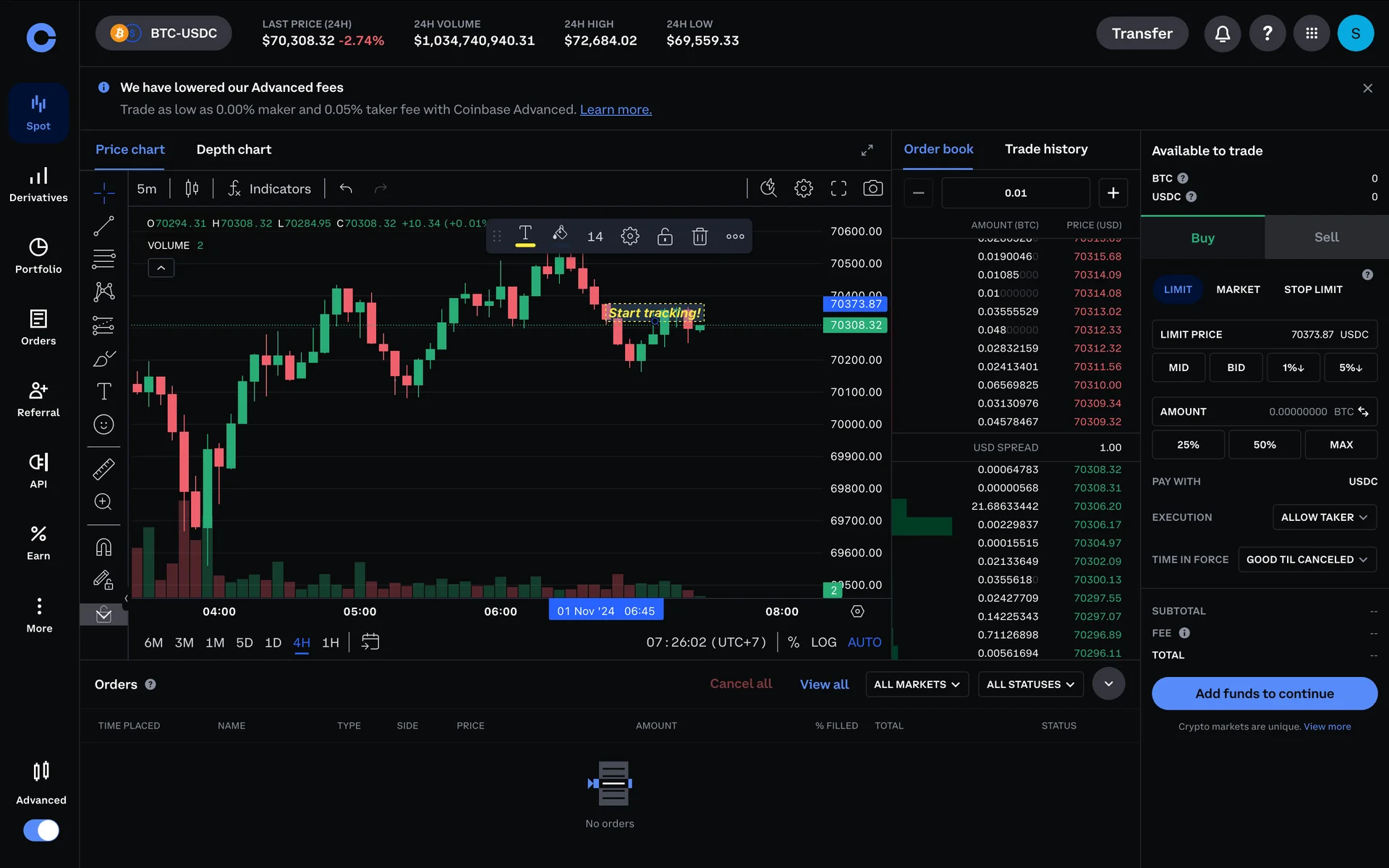Screen dimensions: 1389x868
Task: Click the Learn more link
Action: pyautogui.click(x=616, y=110)
